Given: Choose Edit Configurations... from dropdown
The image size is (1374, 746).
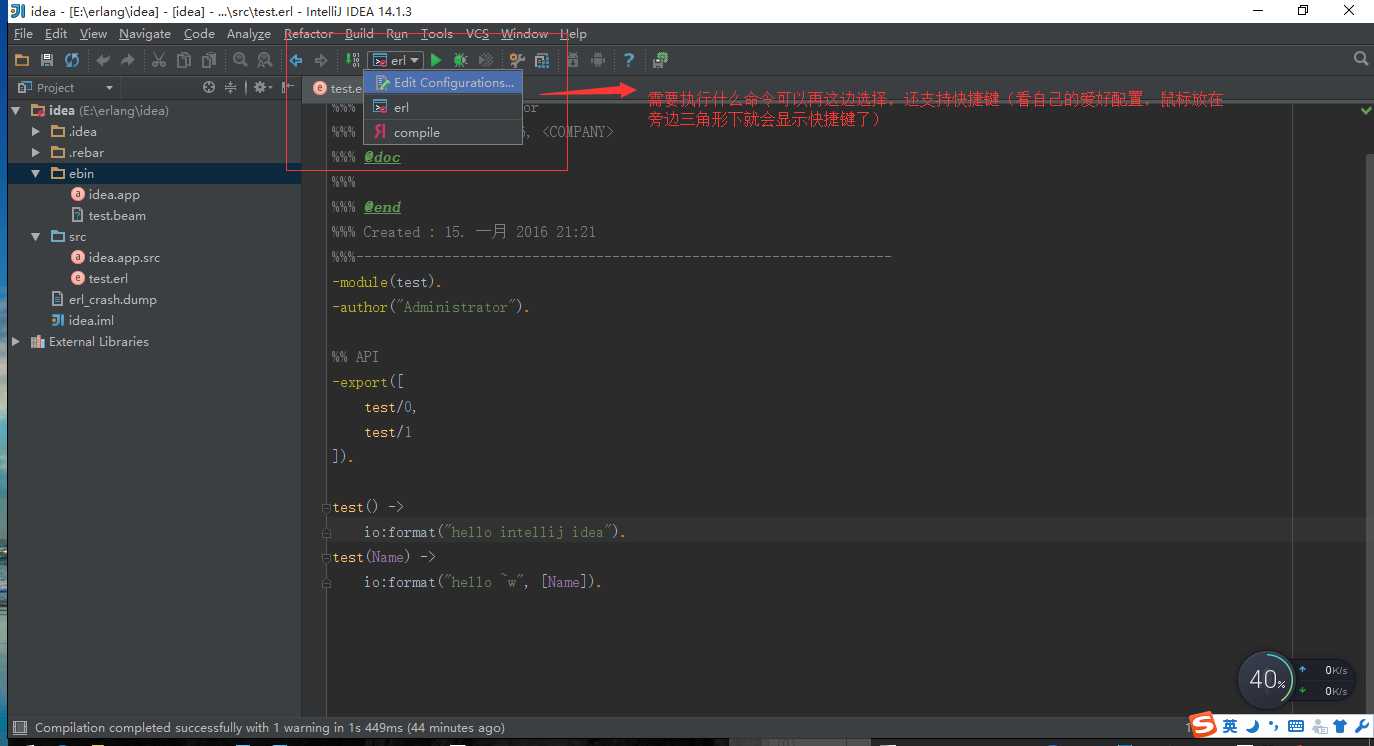Looking at the screenshot, I should pos(443,83).
